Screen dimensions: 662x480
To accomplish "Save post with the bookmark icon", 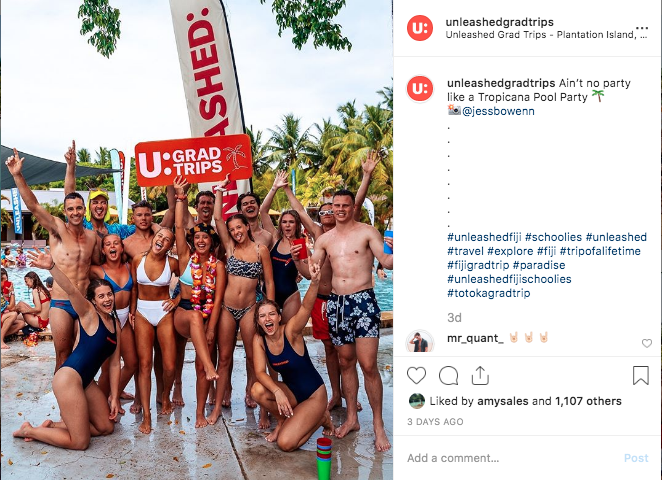I will (x=640, y=375).
